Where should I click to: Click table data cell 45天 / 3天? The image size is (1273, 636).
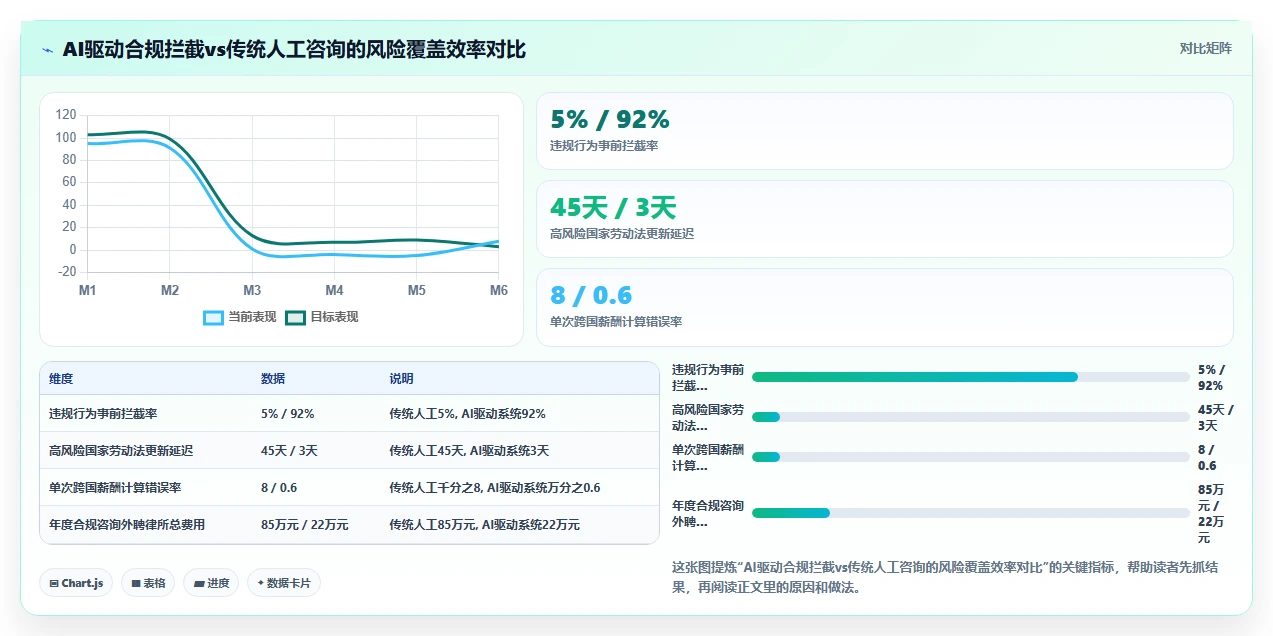tap(289, 451)
